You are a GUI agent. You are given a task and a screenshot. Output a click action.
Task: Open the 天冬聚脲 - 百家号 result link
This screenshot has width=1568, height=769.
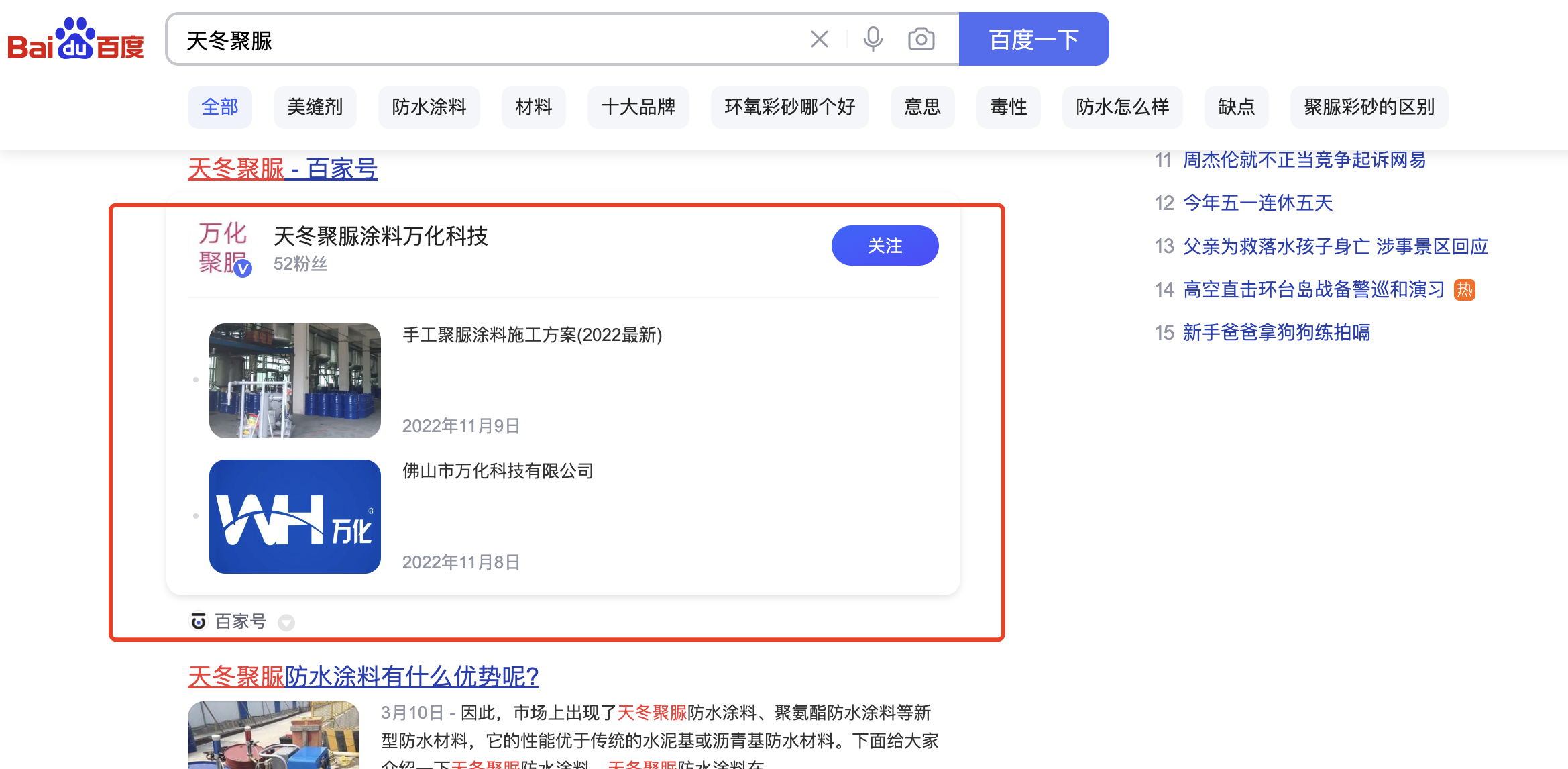[x=283, y=168]
